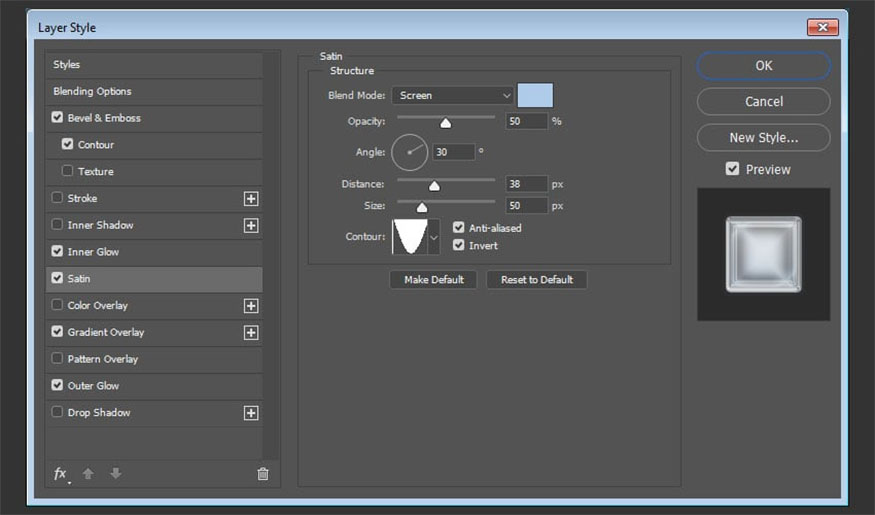Enable the Pattern Overlay effect checkbox
The height and width of the screenshot is (515, 875).
click(57, 359)
